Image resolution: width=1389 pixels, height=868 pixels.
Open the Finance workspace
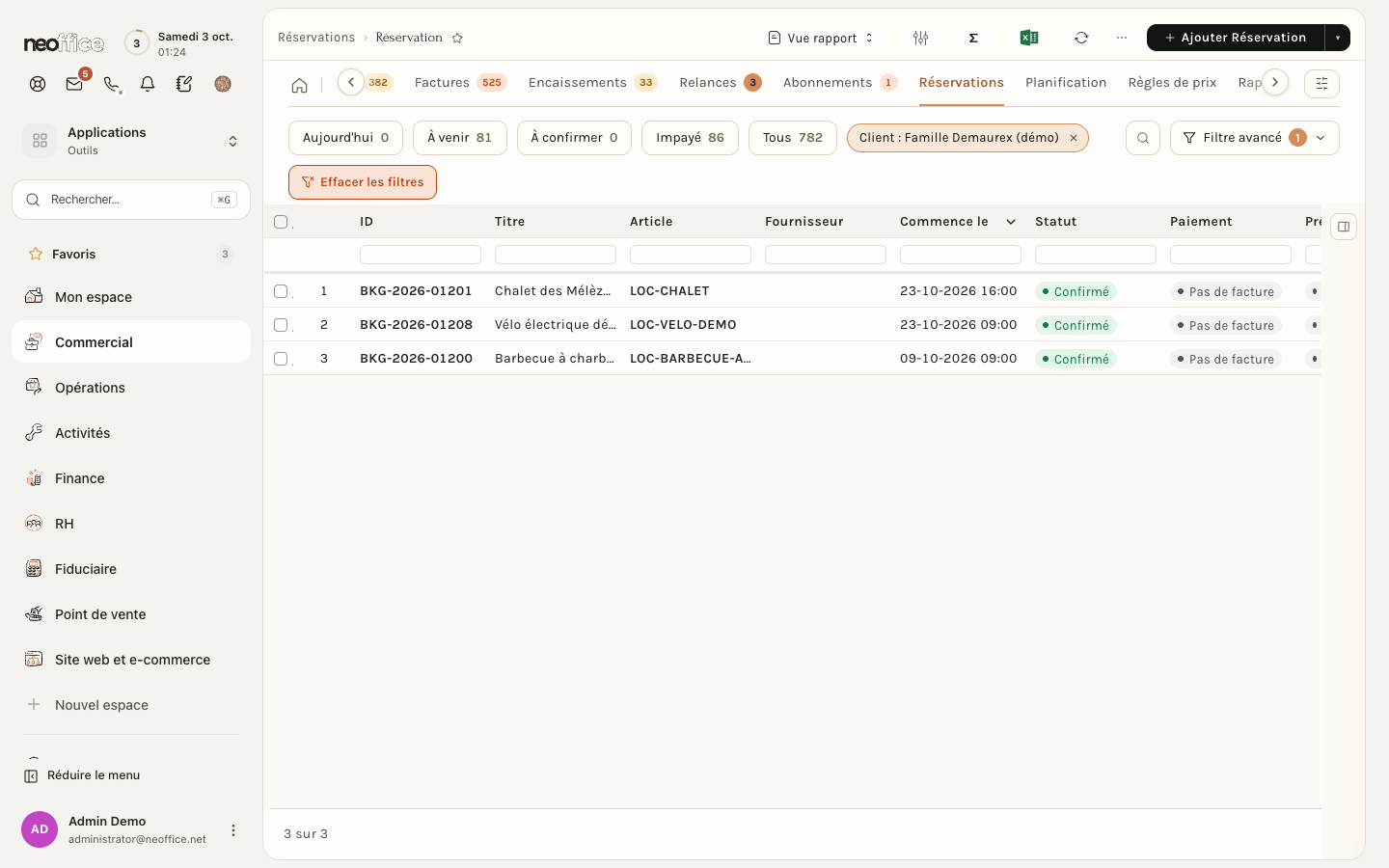(131, 478)
